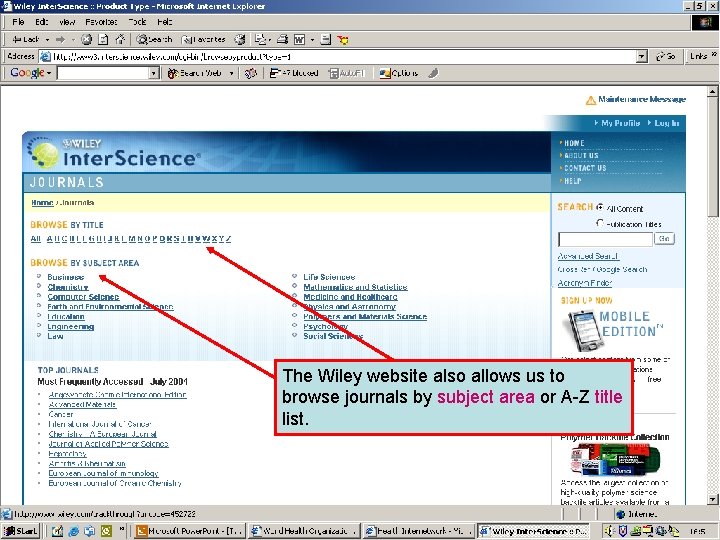Open the Acronym Finder link
The image size is (720, 540).
[x=585, y=283]
